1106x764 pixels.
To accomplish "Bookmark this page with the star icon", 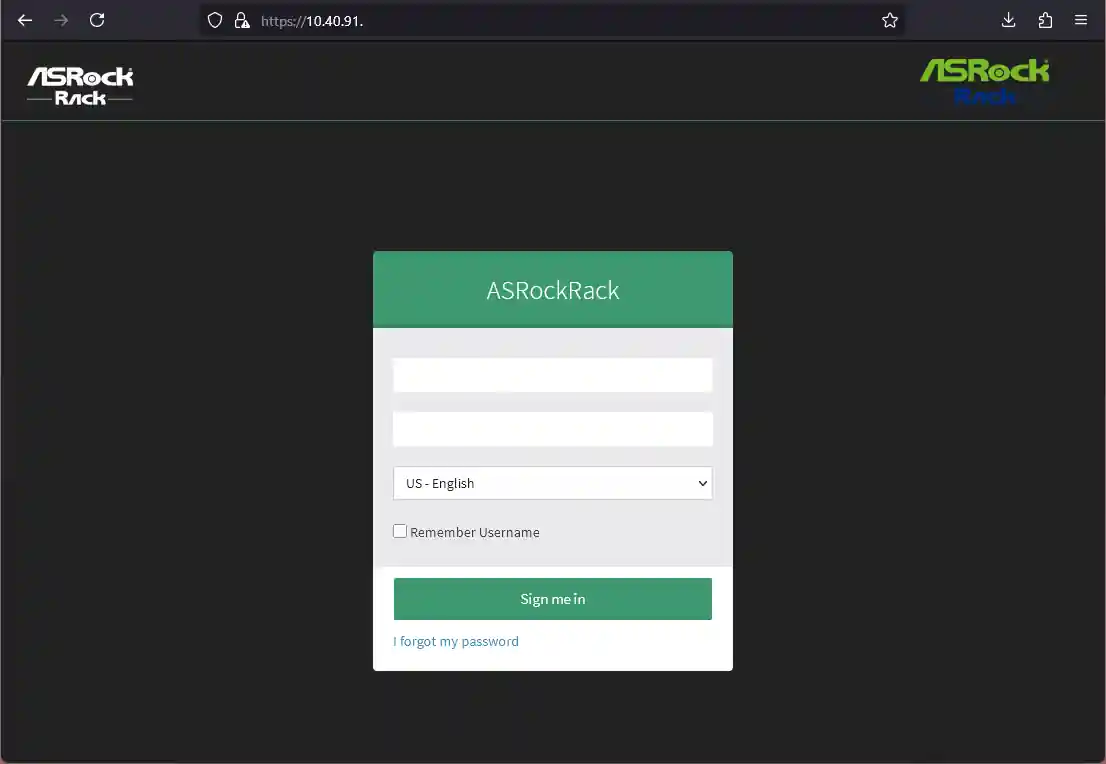I will (x=889, y=20).
